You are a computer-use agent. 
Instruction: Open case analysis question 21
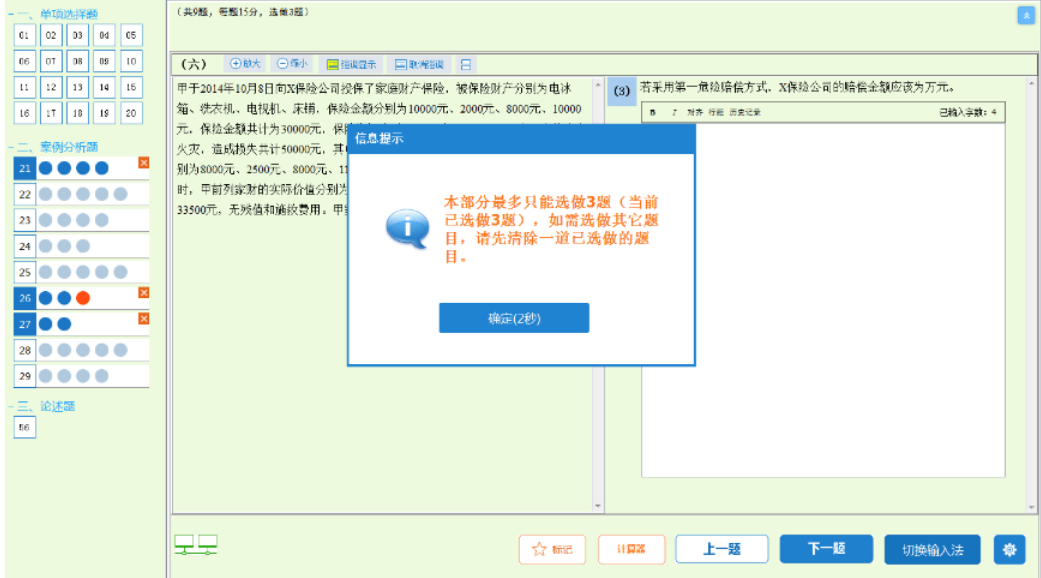(25, 168)
